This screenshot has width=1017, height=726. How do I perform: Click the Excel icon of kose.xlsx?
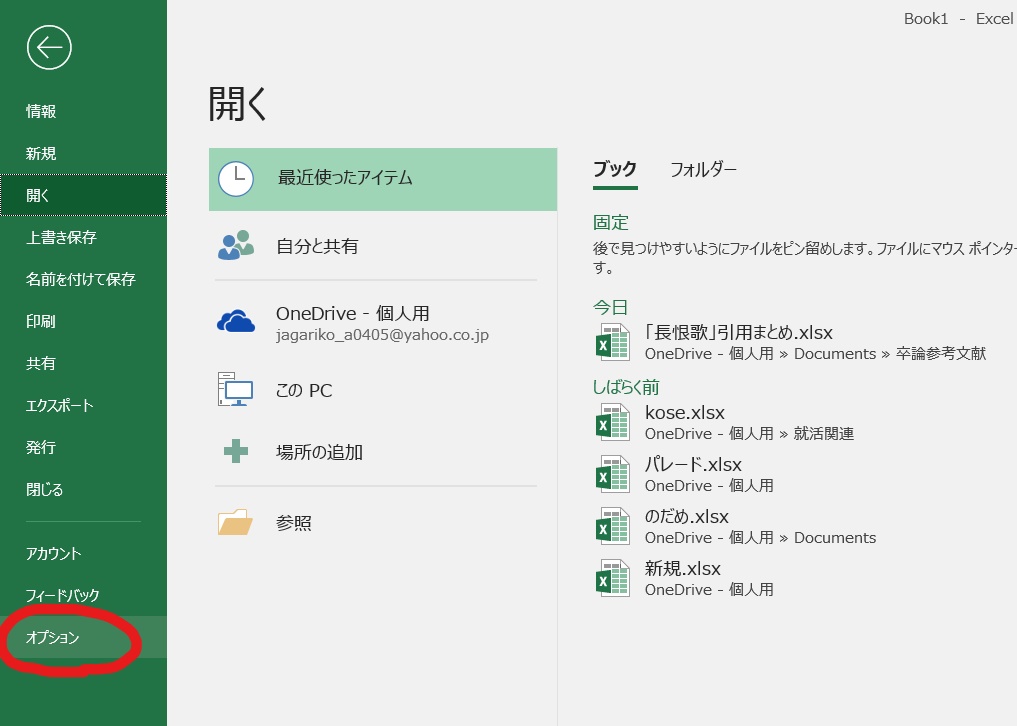pos(613,422)
